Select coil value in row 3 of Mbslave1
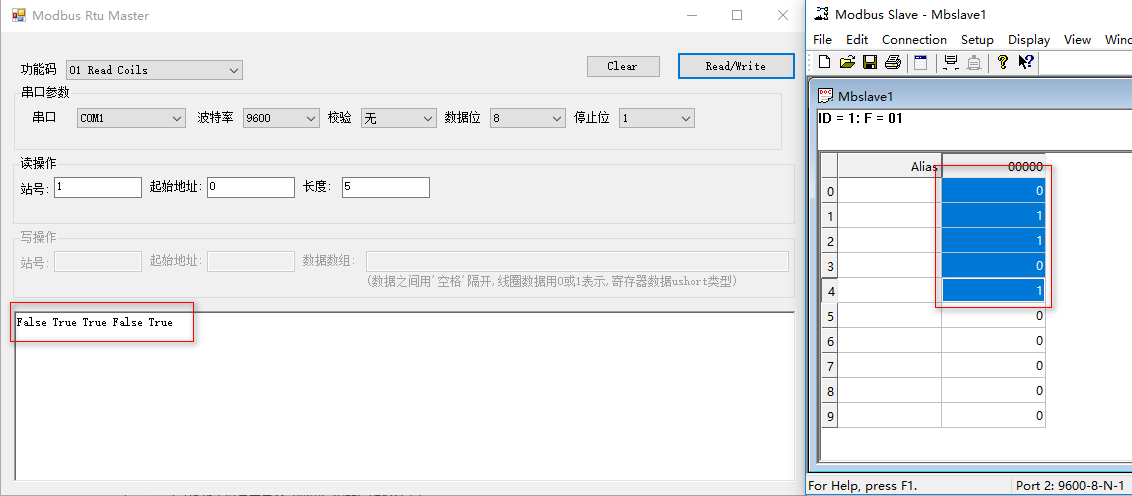1132x496 pixels. 993,266
